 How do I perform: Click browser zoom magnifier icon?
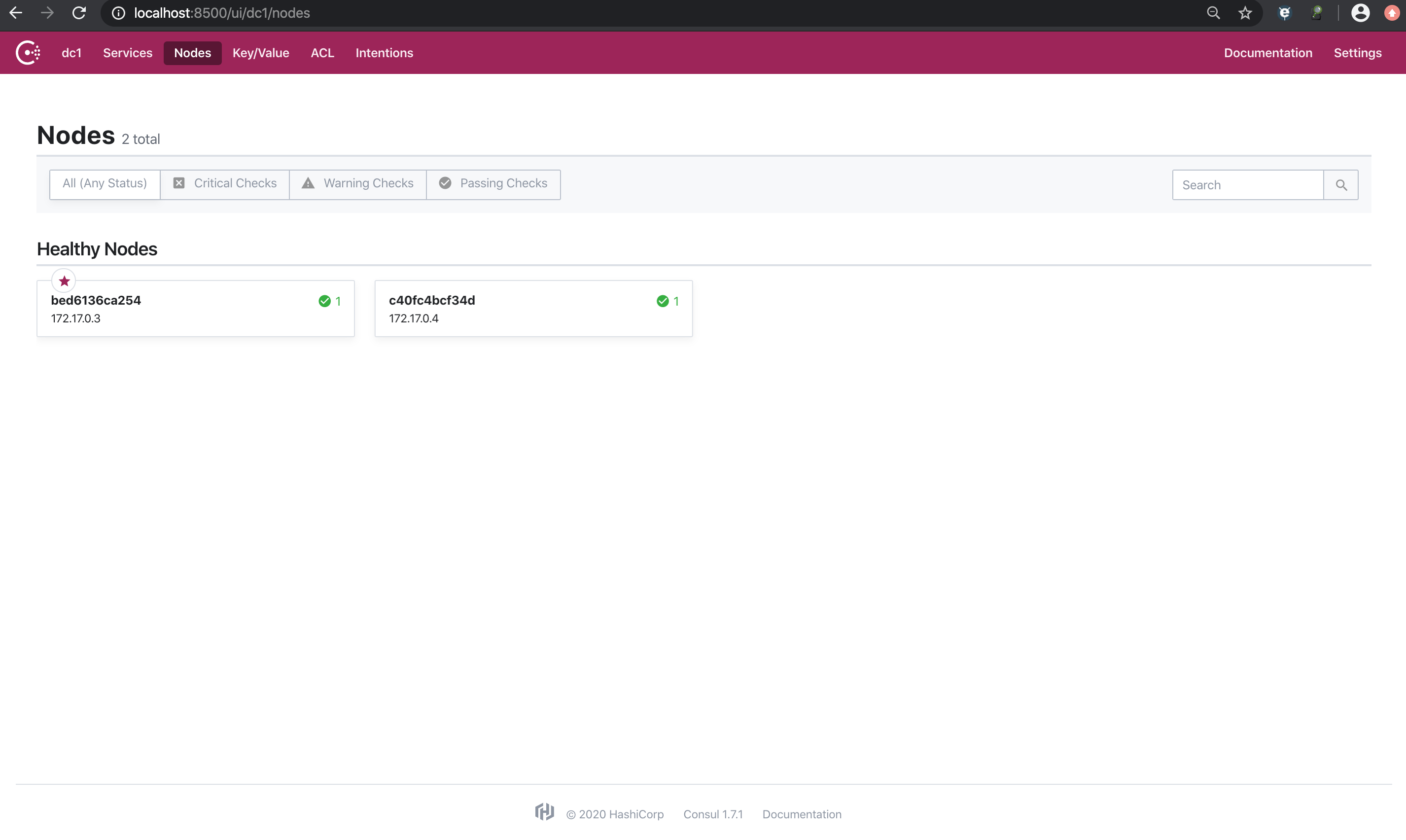(x=1213, y=13)
